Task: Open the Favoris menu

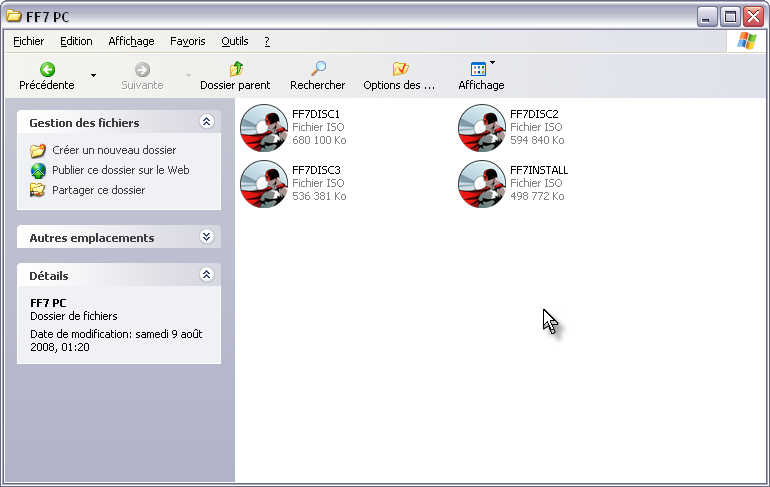Action: coord(187,41)
